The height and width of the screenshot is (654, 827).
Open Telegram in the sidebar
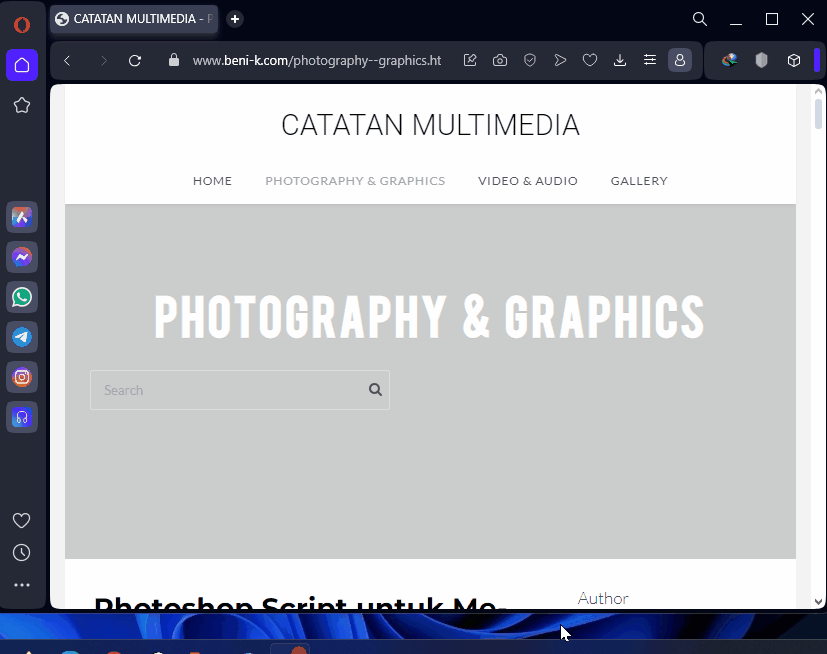pyautogui.click(x=22, y=337)
